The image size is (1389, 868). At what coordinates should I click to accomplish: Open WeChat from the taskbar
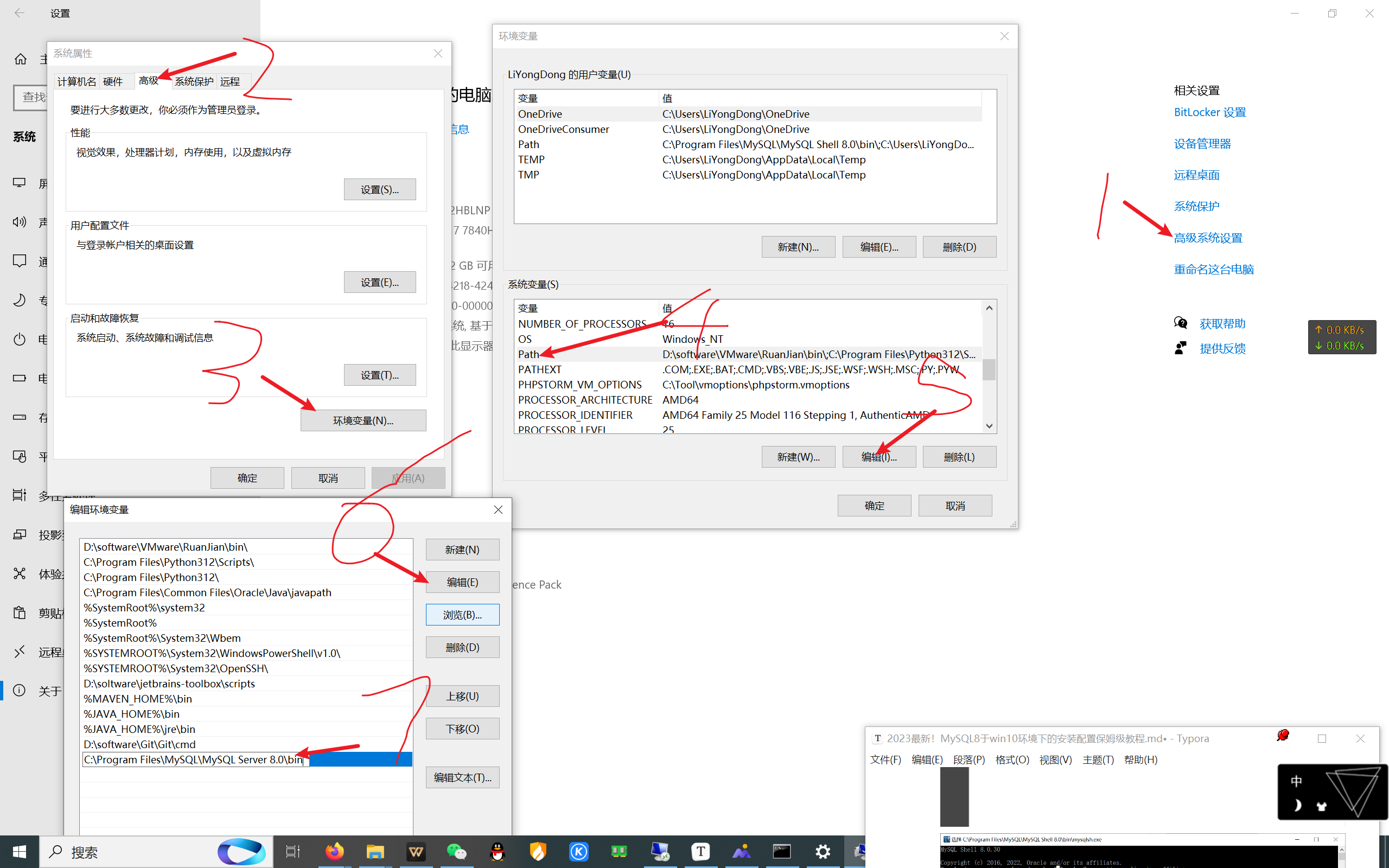coord(456,852)
